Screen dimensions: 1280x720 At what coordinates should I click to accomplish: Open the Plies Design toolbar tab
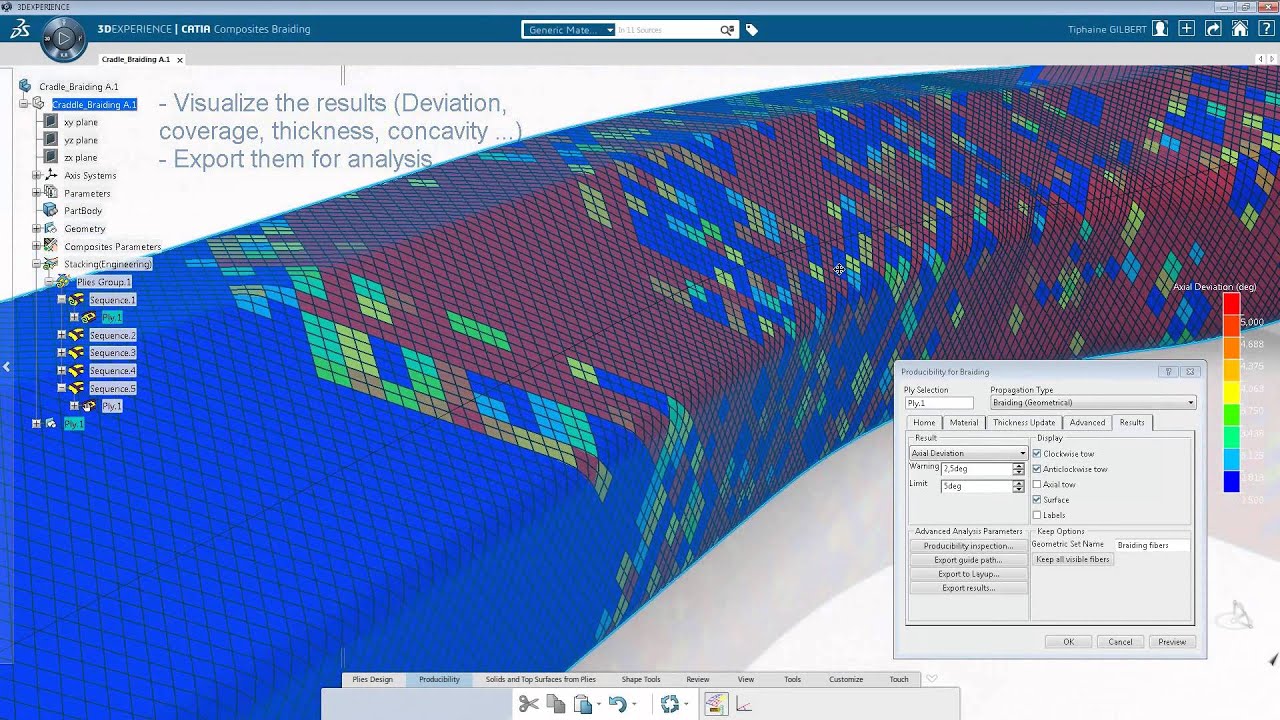tap(372, 679)
